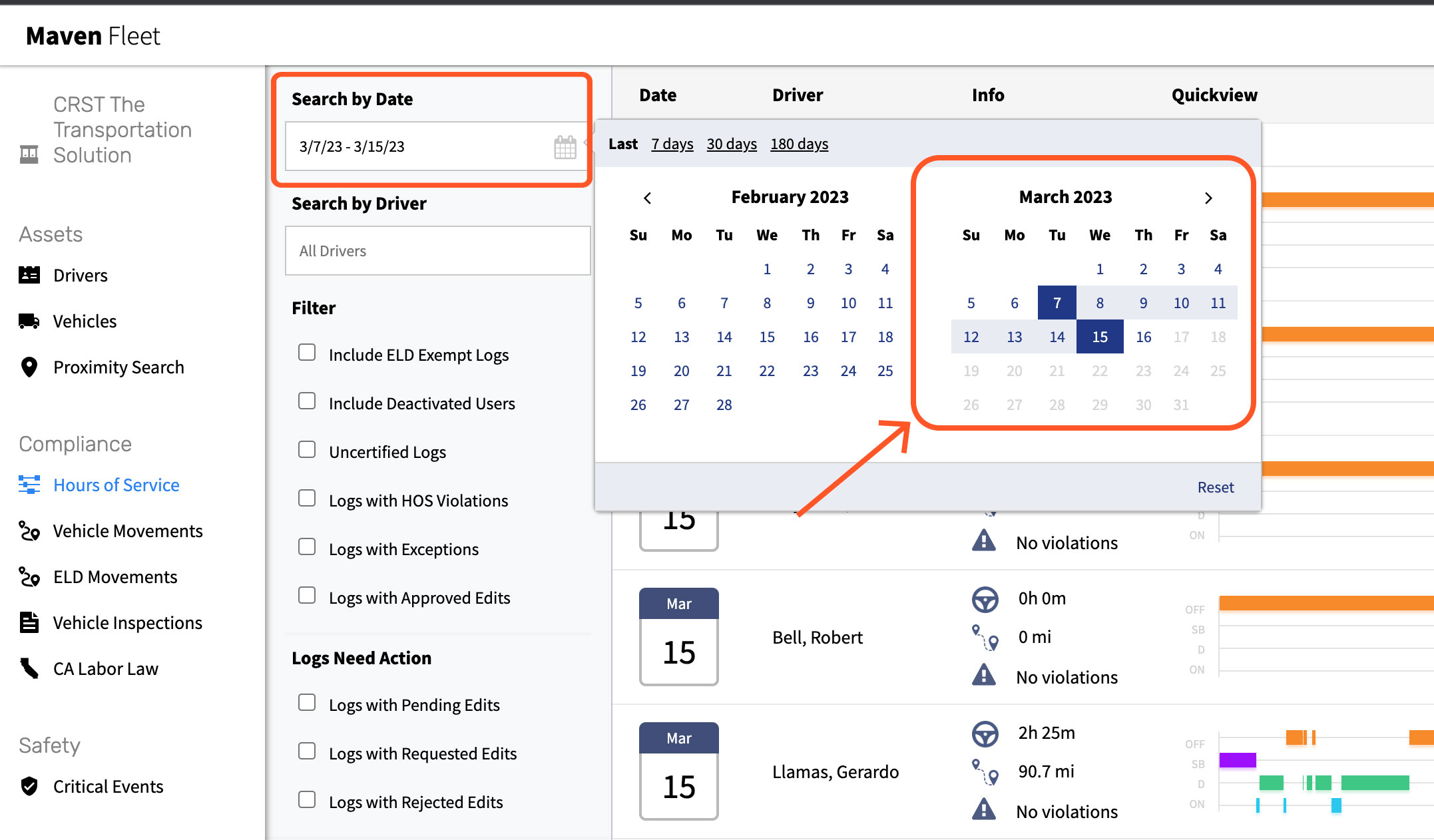Go to next month after March 2023

(1208, 198)
